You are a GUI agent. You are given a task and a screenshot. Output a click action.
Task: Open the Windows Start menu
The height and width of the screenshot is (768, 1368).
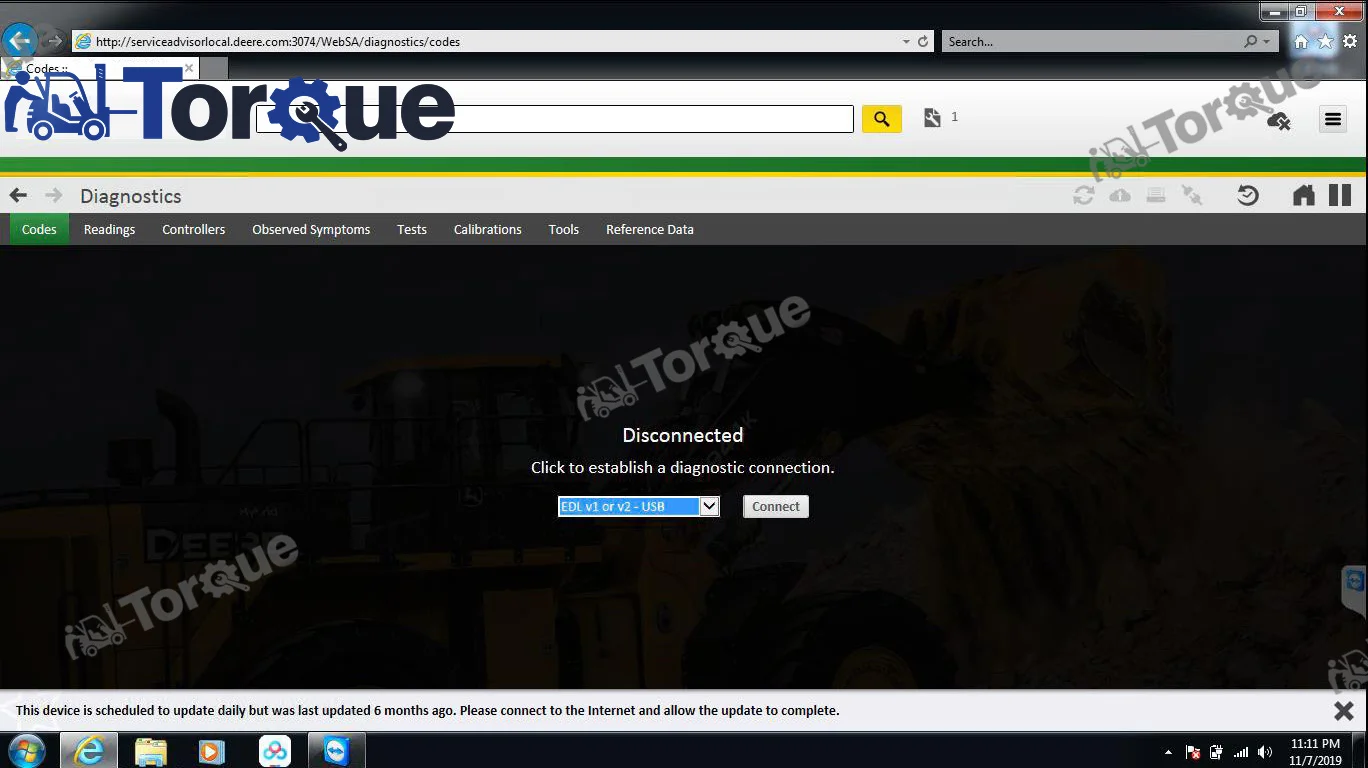(x=27, y=750)
